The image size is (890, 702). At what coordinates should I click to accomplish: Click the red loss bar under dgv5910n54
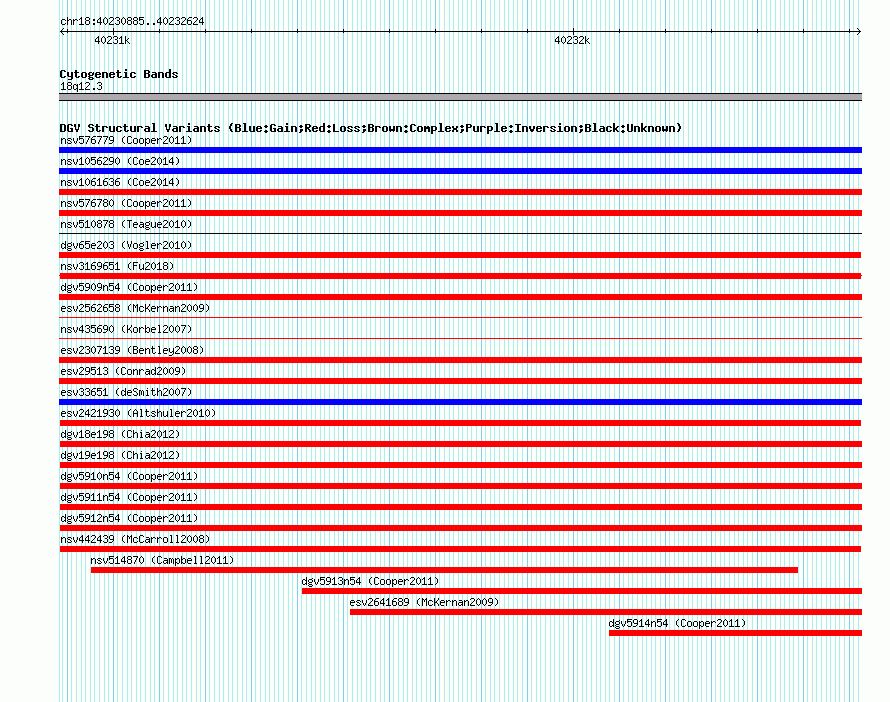point(460,486)
